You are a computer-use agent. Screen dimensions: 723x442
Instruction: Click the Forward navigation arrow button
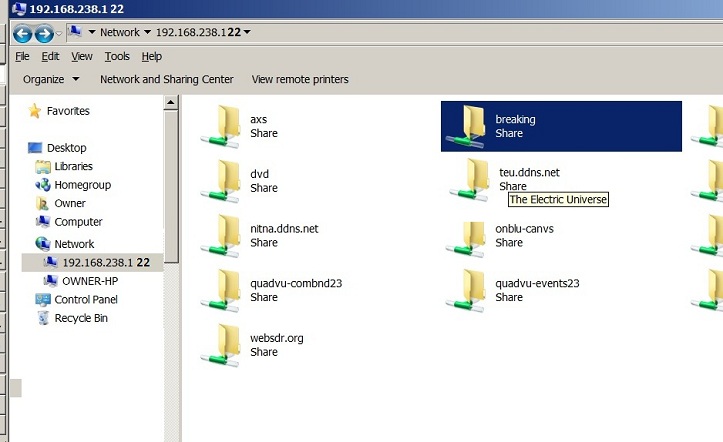click(x=44, y=33)
